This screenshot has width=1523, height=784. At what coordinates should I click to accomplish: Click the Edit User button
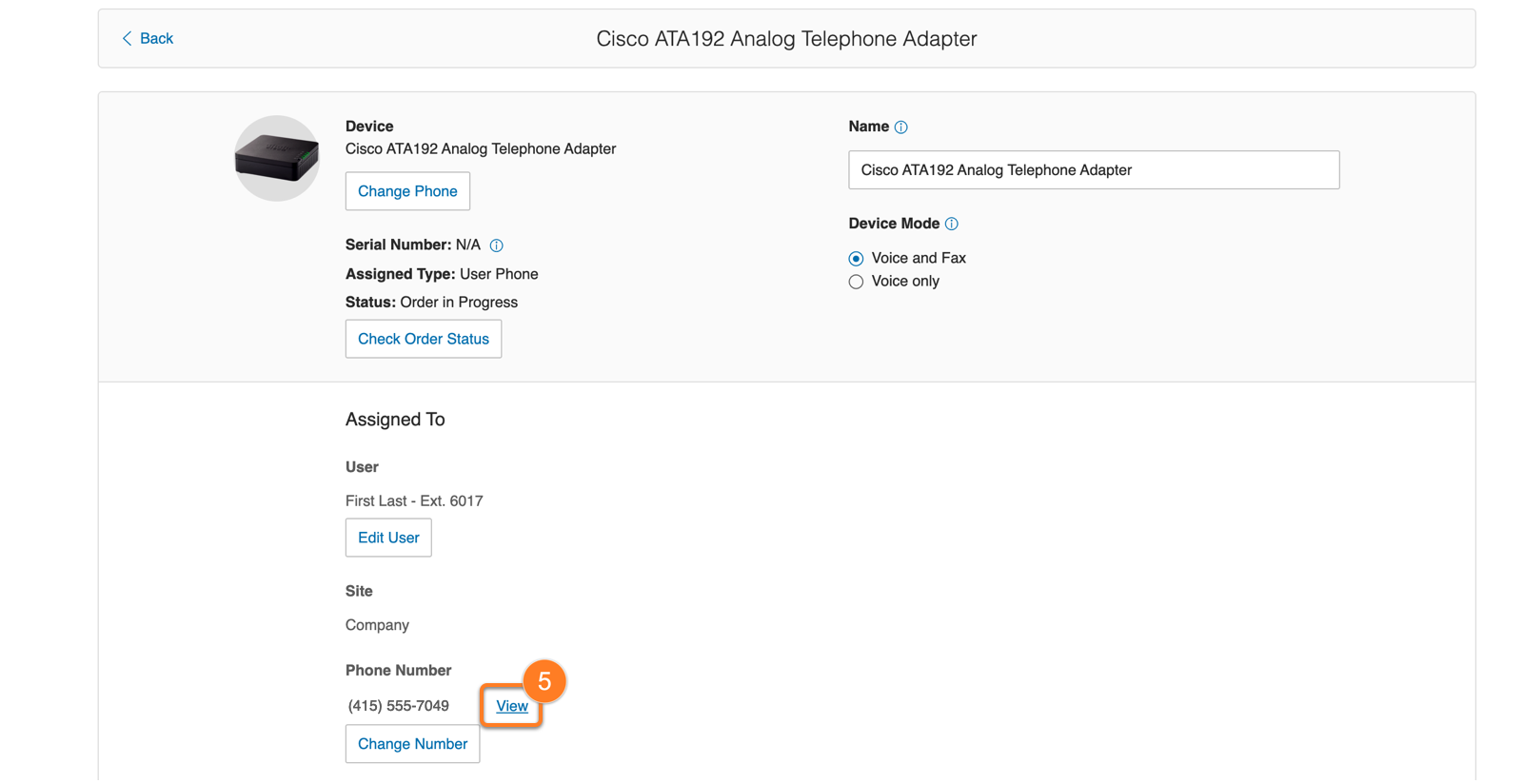(x=388, y=538)
